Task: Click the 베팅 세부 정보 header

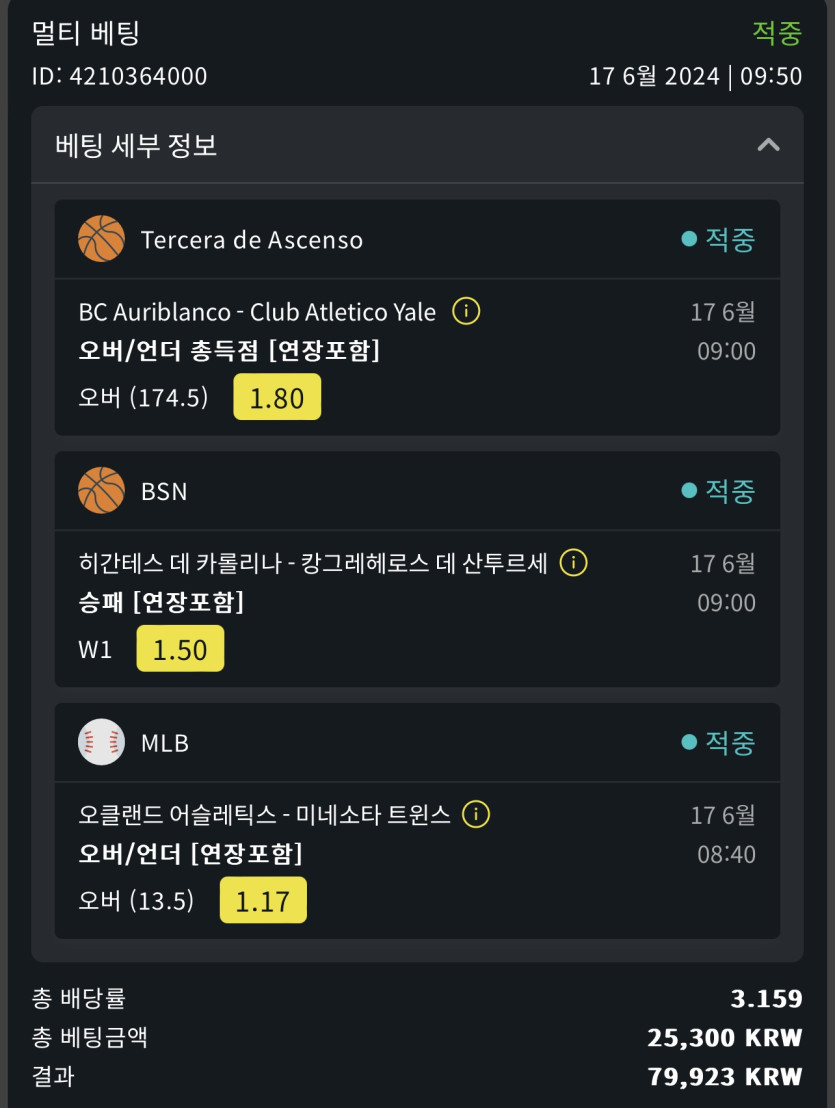Action: (137, 145)
